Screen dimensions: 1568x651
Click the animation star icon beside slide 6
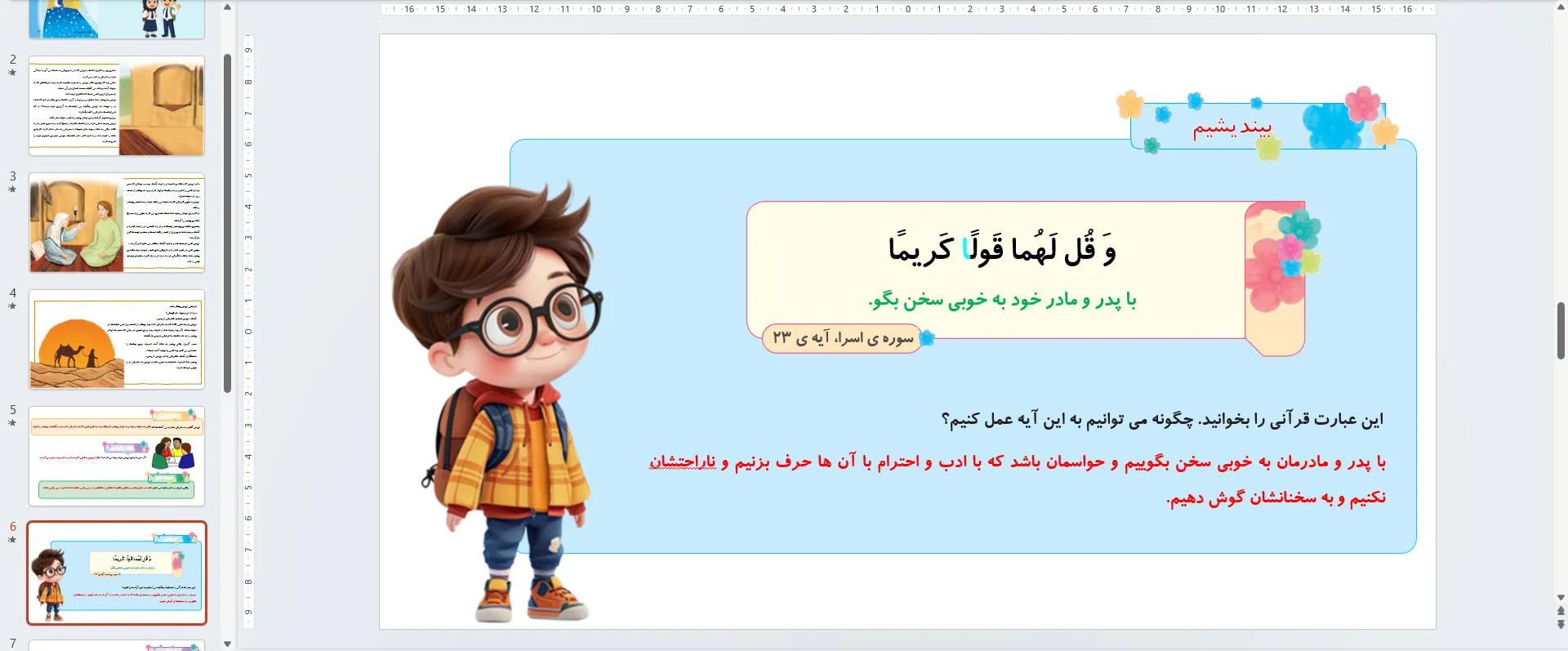click(x=12, y=540)
